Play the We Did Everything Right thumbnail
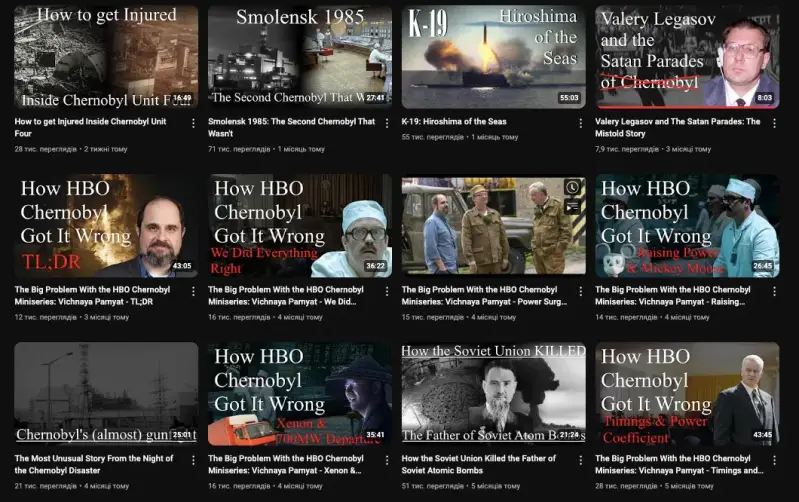Image resolution: width=799 pixels, height=502 pixels. coord(300,225)
